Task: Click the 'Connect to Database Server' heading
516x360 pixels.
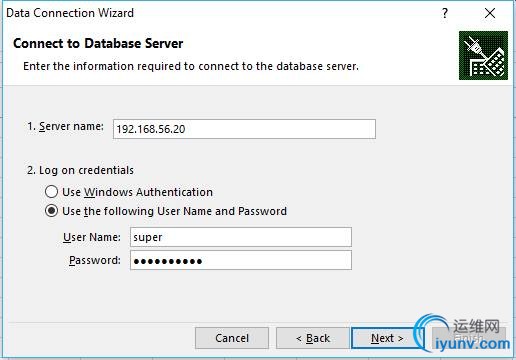Action: click(x=98, y=43)
